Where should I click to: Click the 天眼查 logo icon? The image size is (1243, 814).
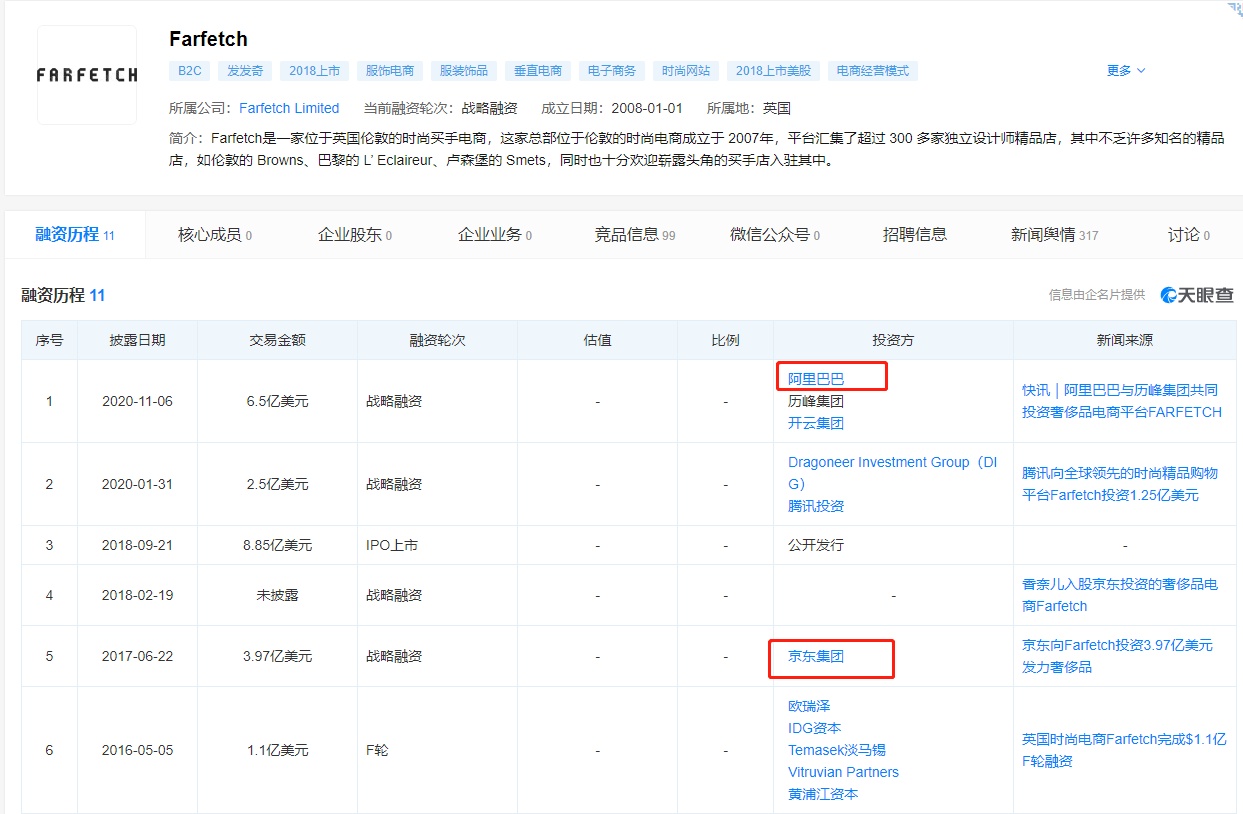pyautogui.click(x=1197, y=295)
